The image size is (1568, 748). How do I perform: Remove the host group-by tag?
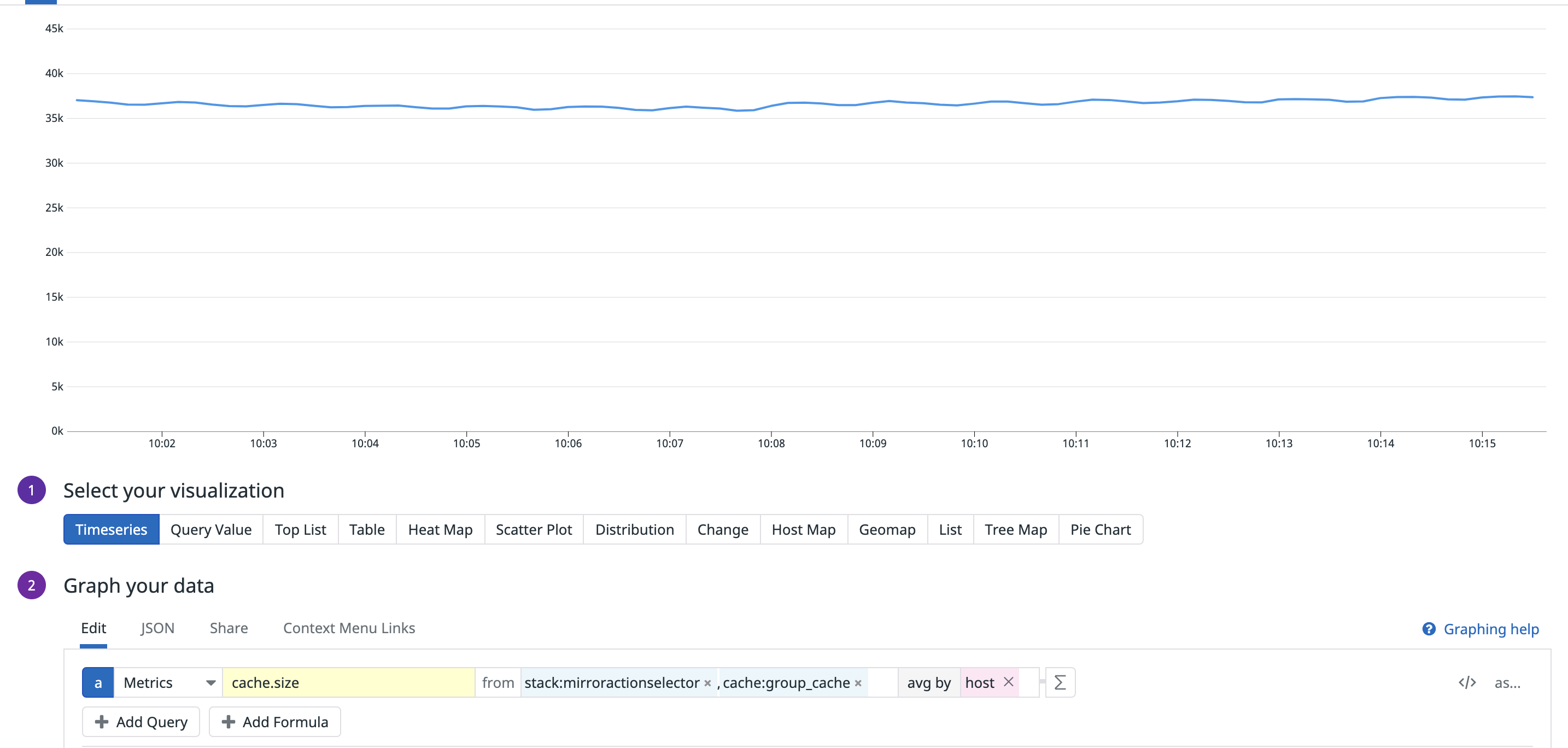coord(1009,682)
